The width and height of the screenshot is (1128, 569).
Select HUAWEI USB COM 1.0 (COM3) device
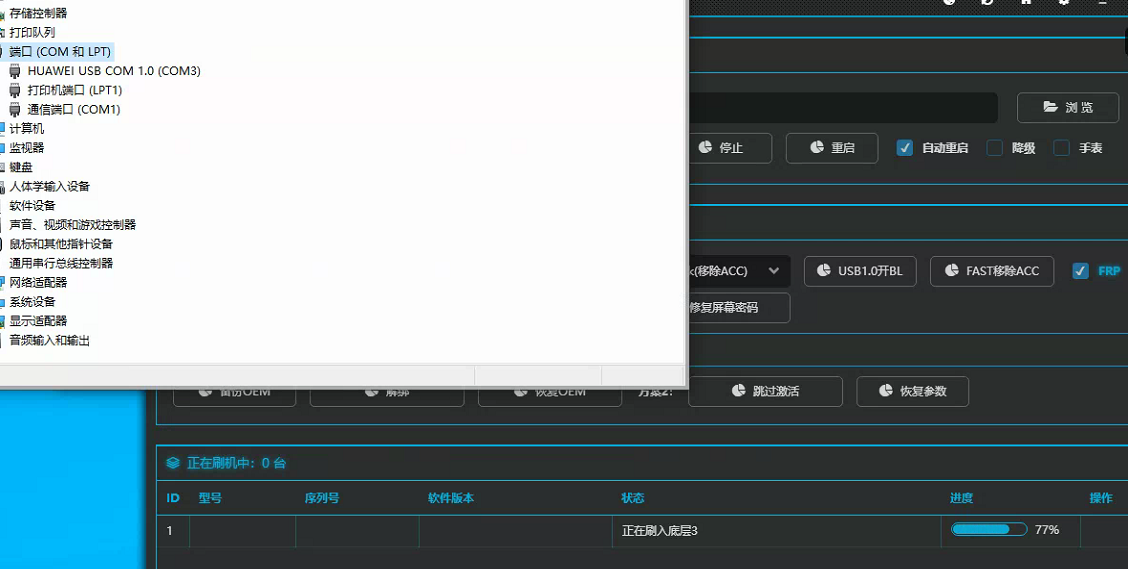click(114, 71)
